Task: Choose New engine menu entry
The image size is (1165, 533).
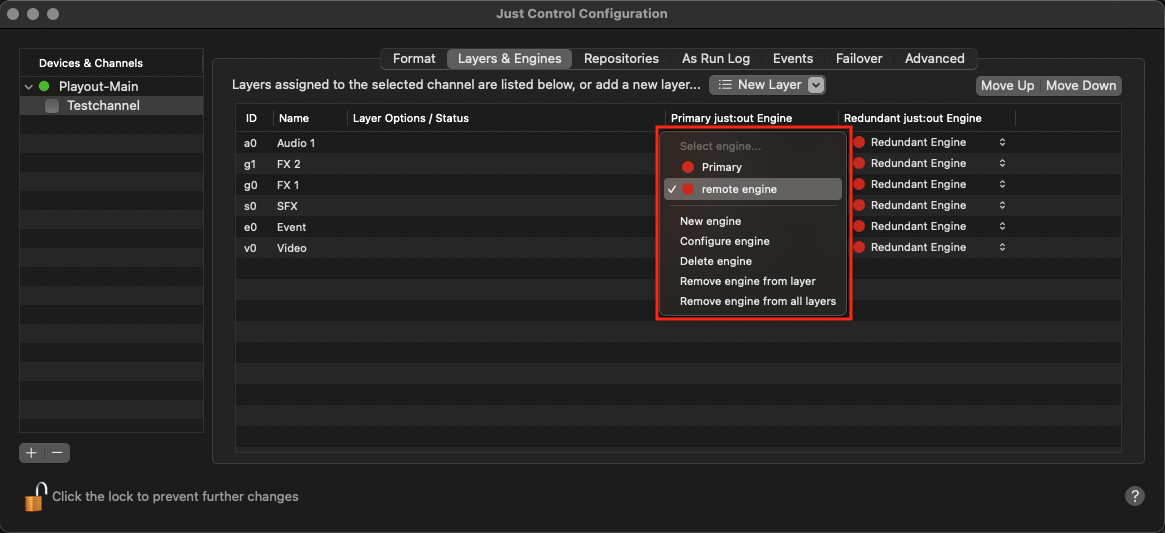Action: coord(753,222)
